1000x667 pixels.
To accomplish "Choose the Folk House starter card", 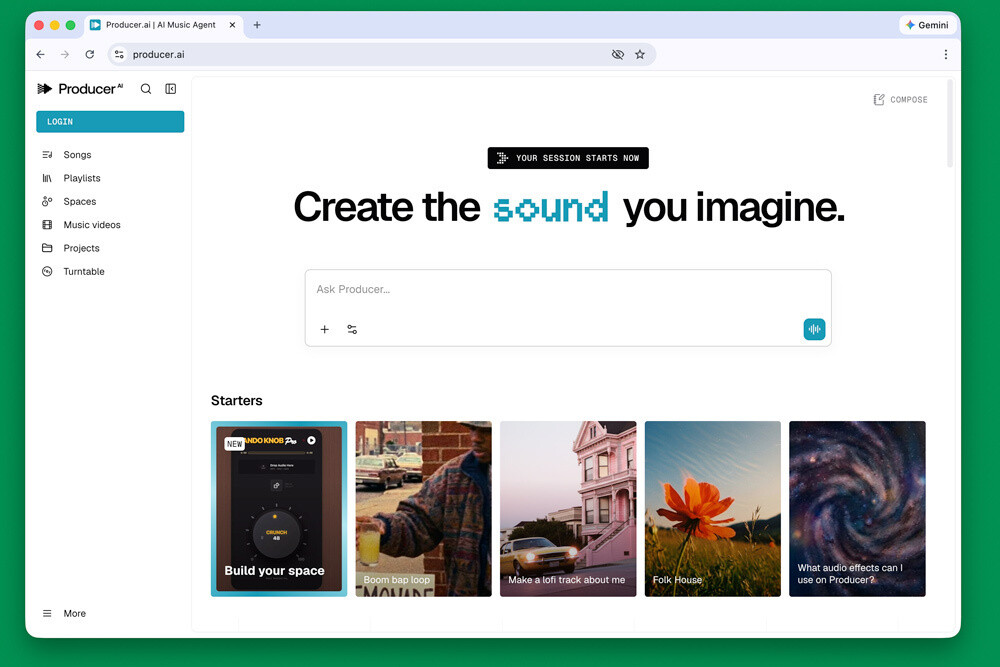I will coord(712,509).
